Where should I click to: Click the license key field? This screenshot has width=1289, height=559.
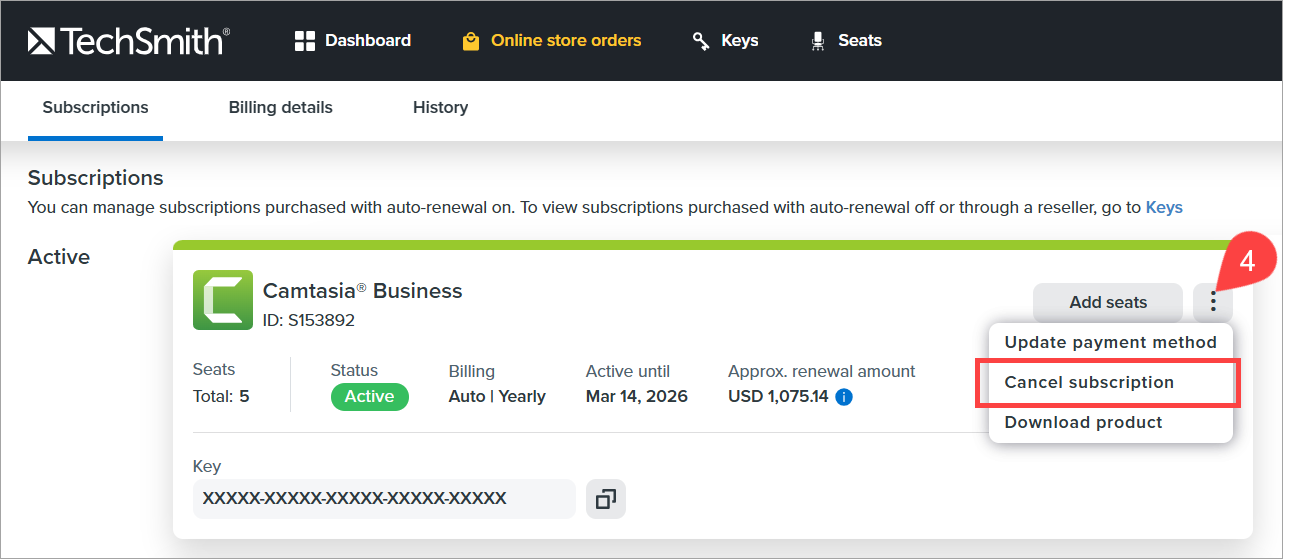click(384, 499)
